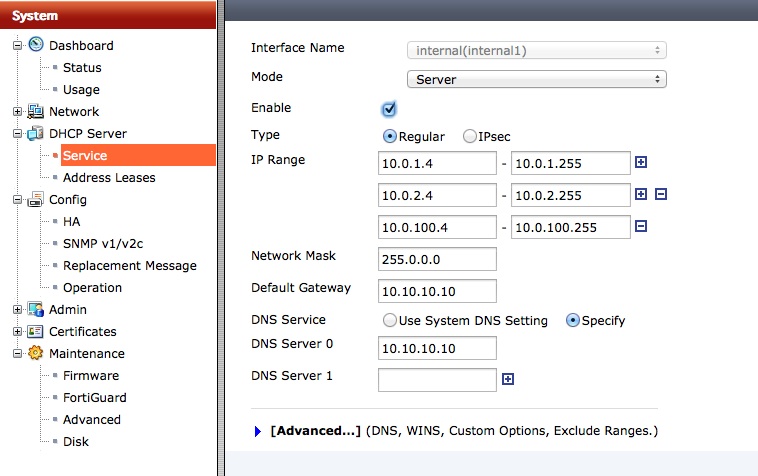Viewport: 758px width, 476px height.
Task: Open Address Leases
Action: click(109, 178)
